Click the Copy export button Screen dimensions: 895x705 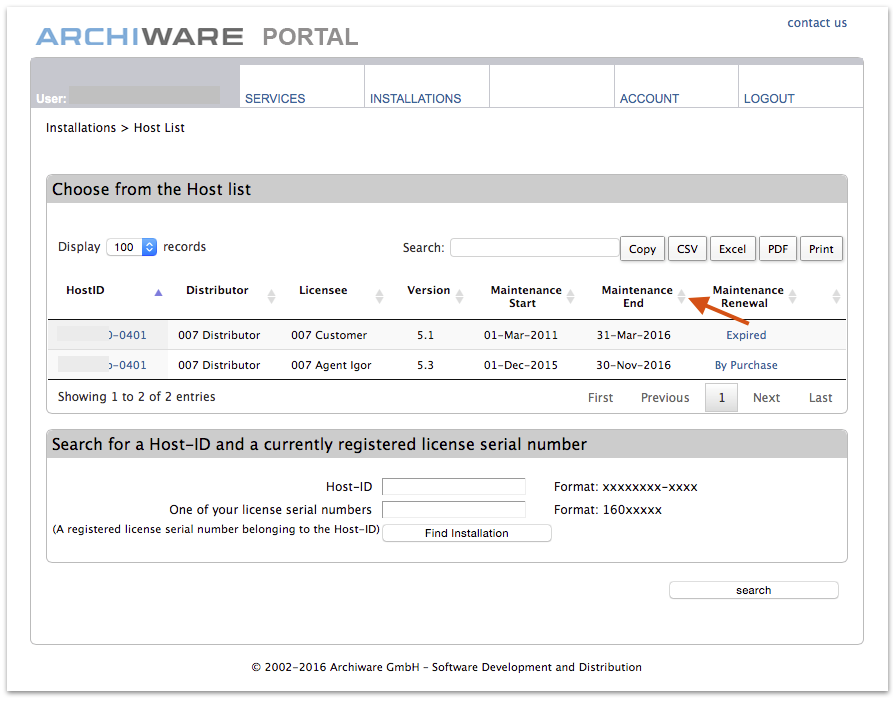coord(642,249)
